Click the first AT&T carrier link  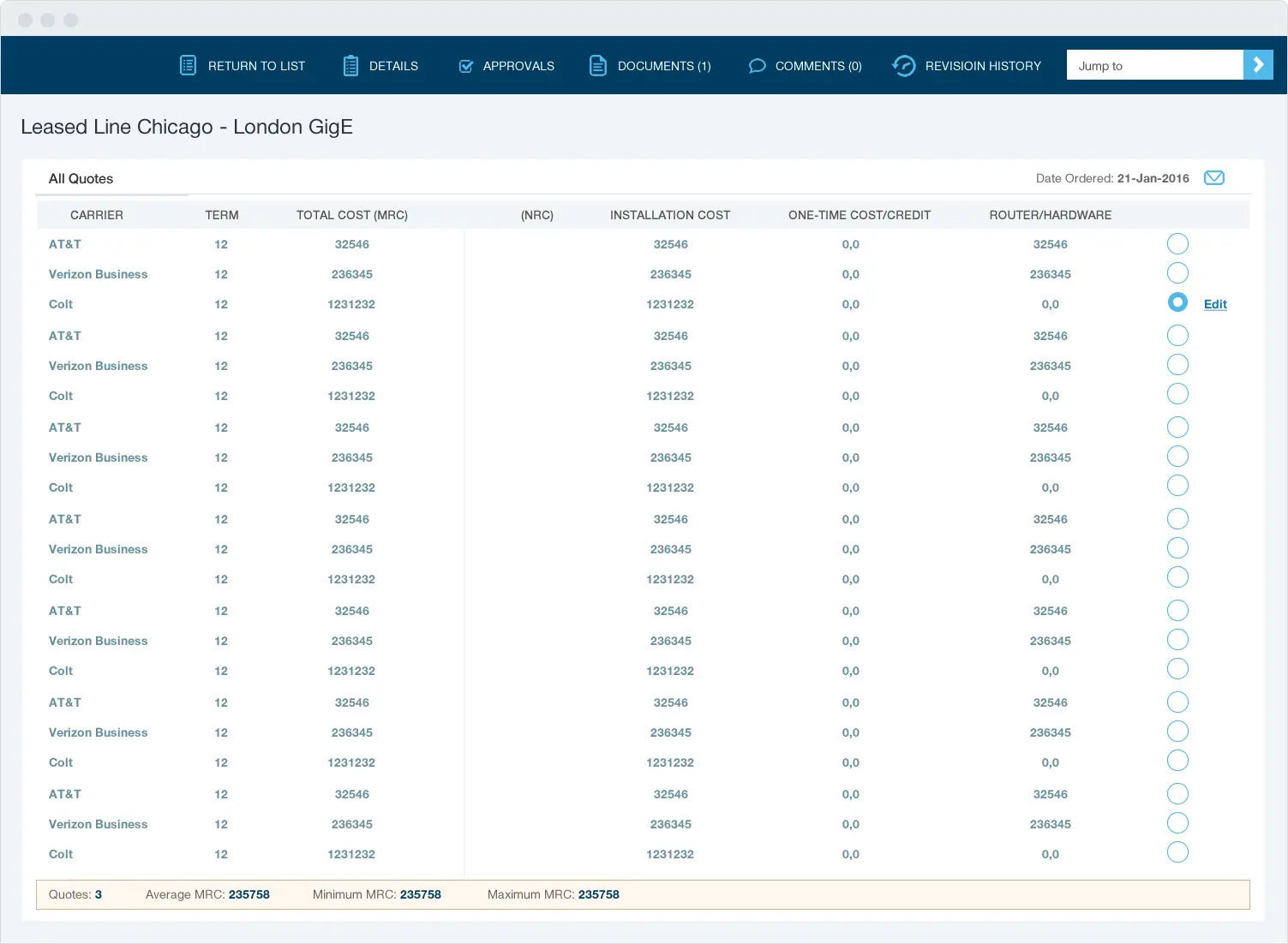point(65,244)
